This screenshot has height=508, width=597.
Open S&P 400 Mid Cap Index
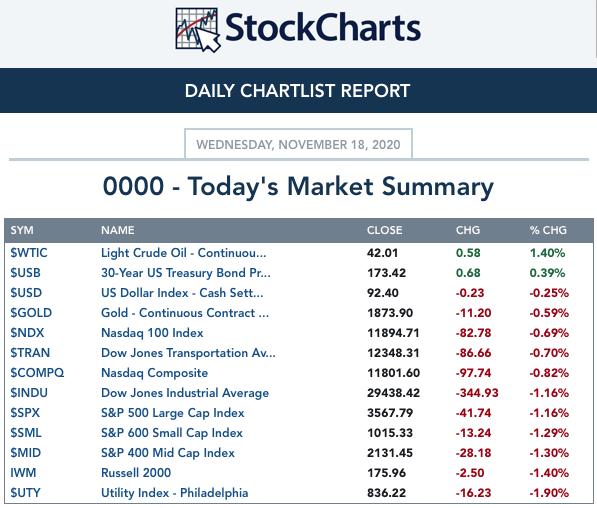tap(168, 453)
